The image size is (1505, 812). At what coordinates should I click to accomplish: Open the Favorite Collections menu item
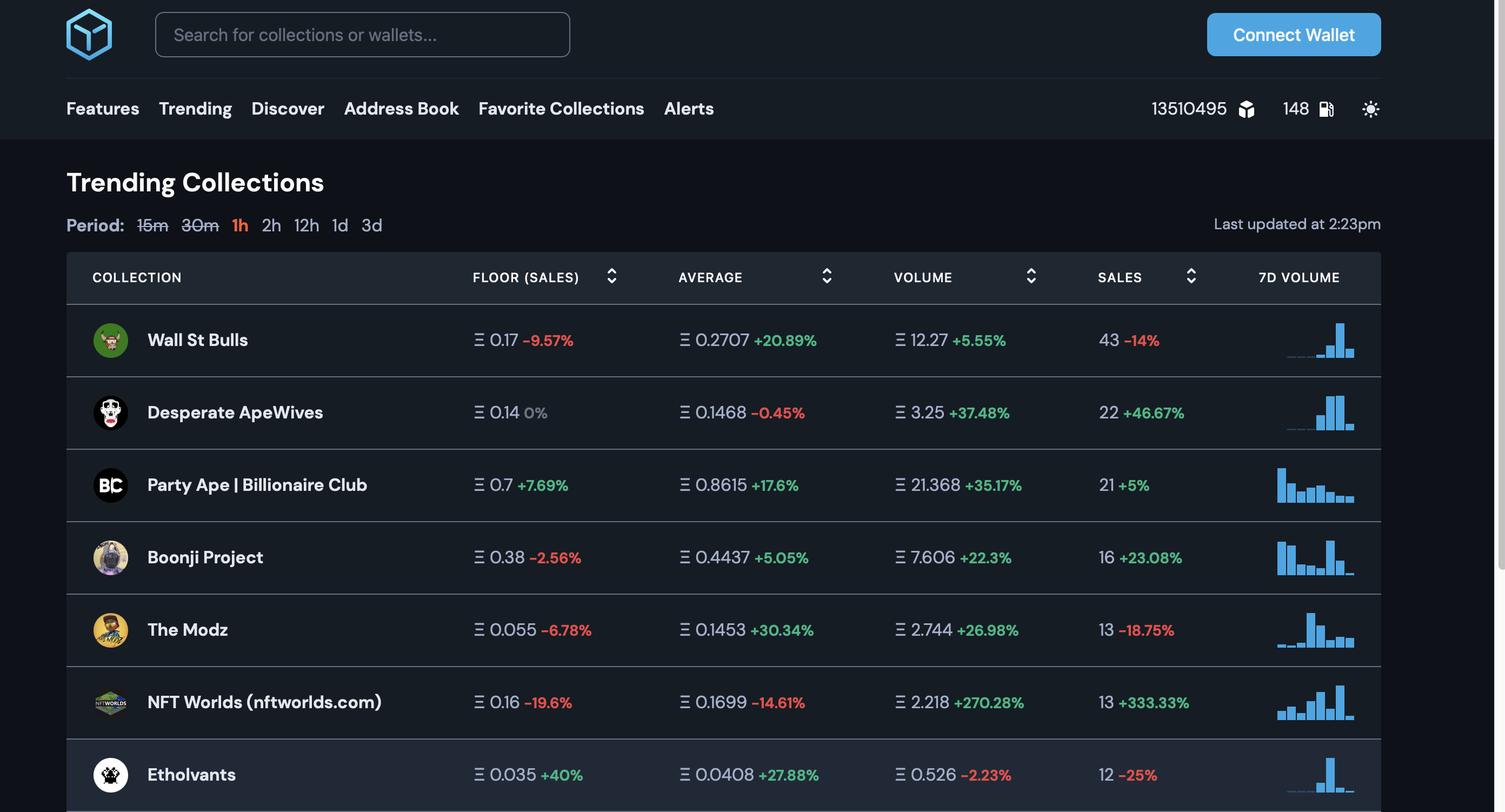[561, 109]
